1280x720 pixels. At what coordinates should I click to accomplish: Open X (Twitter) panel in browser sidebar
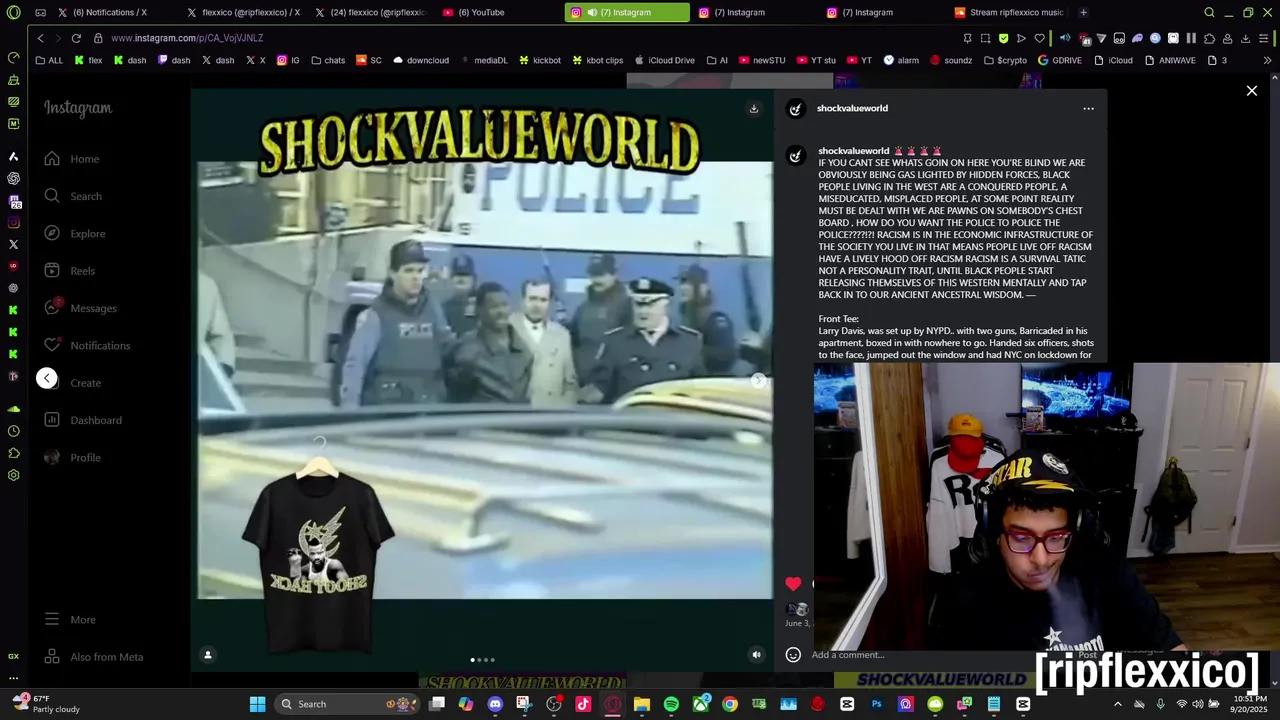tap(13, 244)
